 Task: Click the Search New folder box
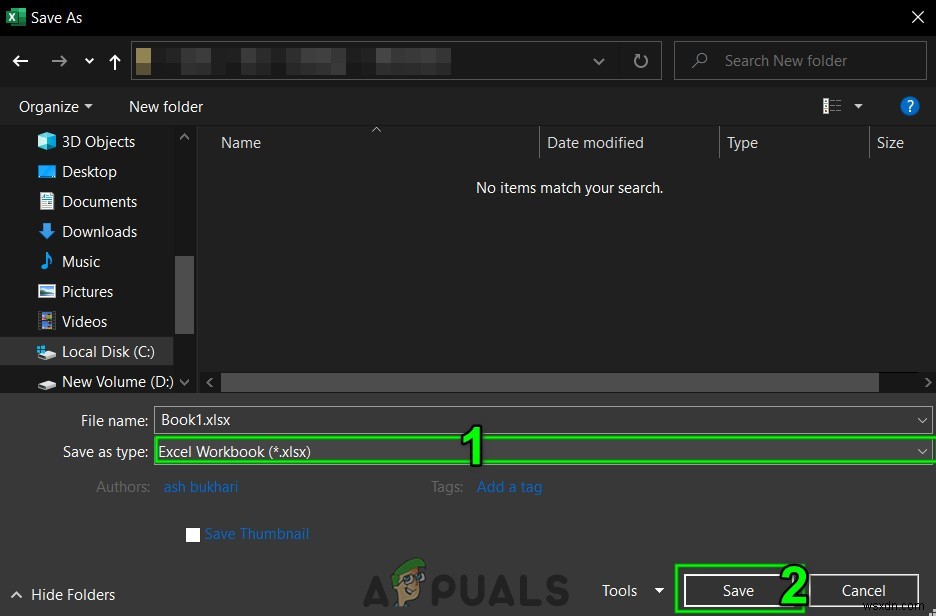pyautogui.click(x=800, y=60)
